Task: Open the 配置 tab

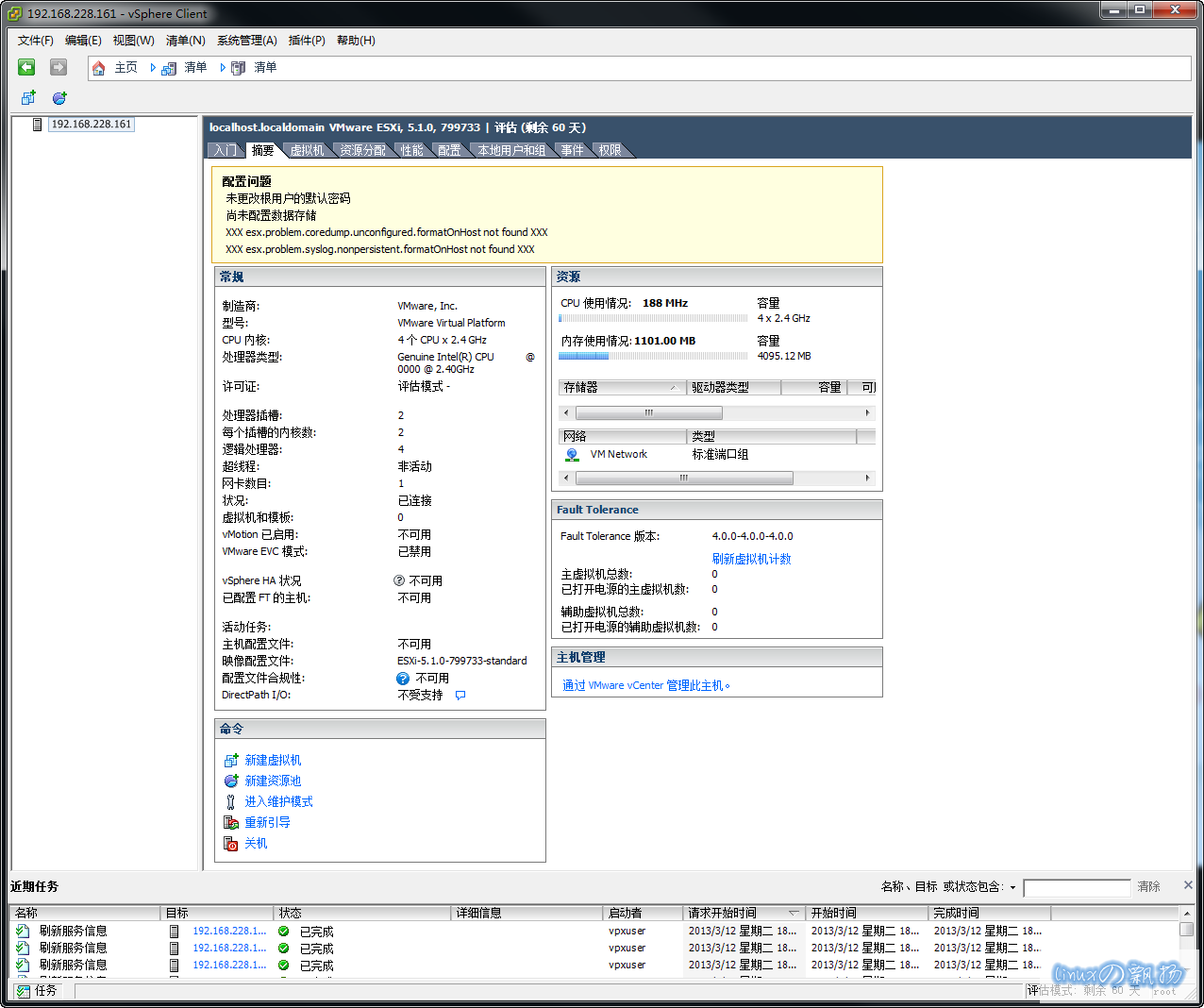Action: pos(449,150)
